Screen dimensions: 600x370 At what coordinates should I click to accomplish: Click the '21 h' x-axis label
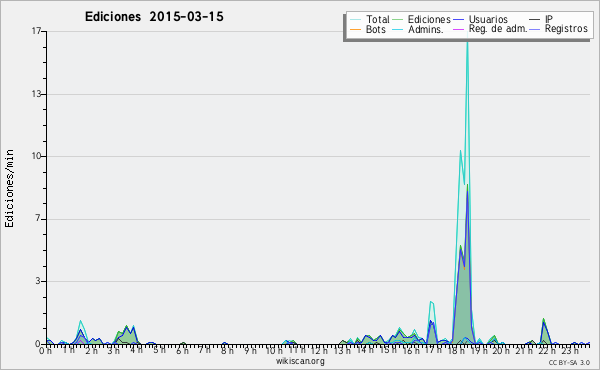[523, 351]
